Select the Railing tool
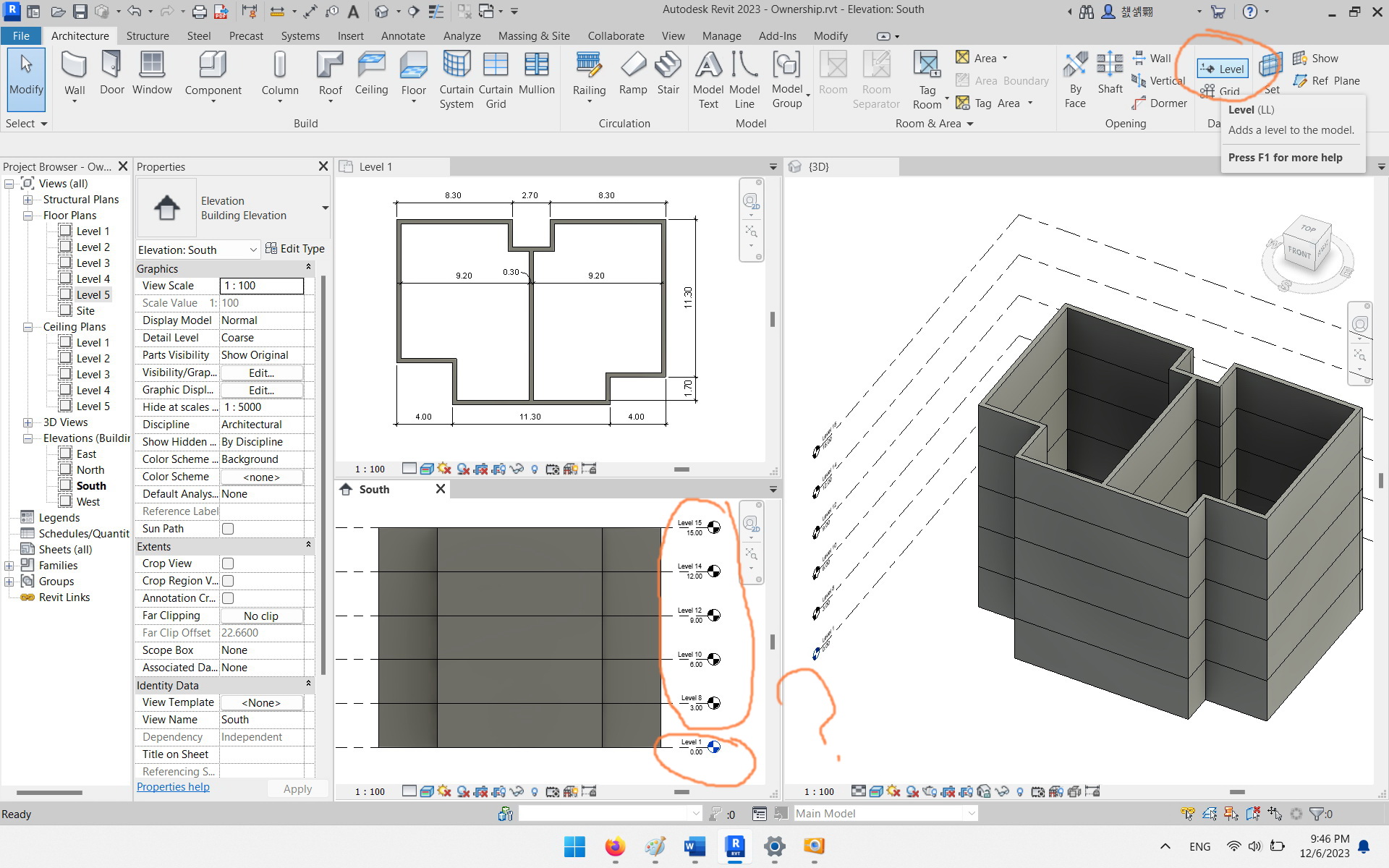1389x868 pixels. 589,72
